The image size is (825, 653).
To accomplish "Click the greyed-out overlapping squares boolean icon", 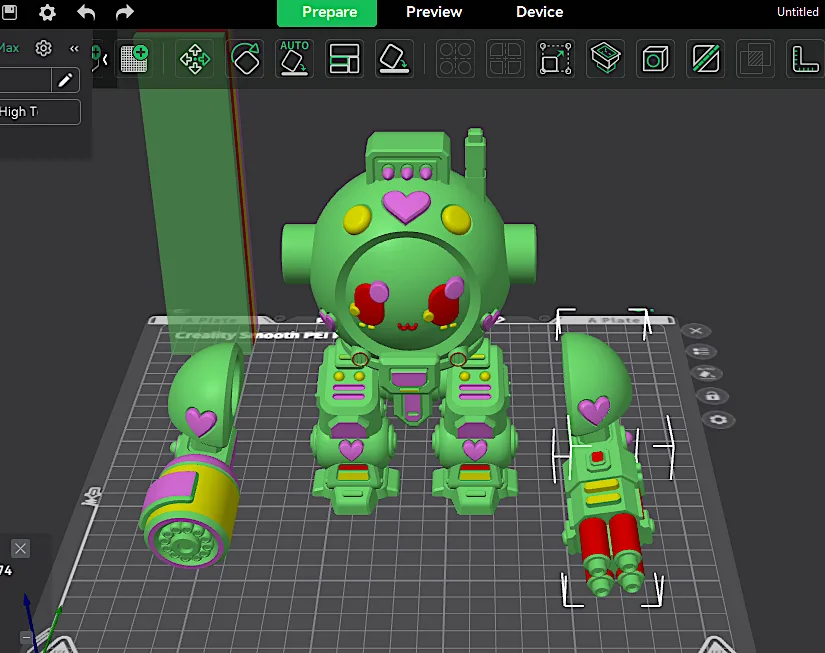I will point(755,58).
